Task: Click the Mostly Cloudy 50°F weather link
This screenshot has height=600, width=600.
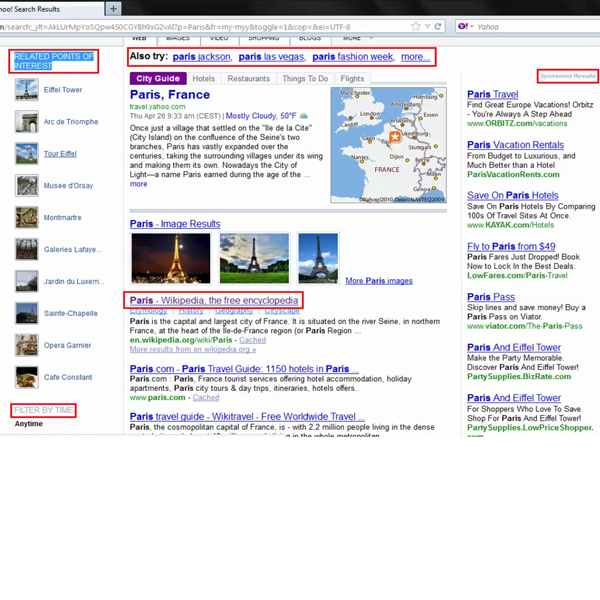Action: click(261, 116)
